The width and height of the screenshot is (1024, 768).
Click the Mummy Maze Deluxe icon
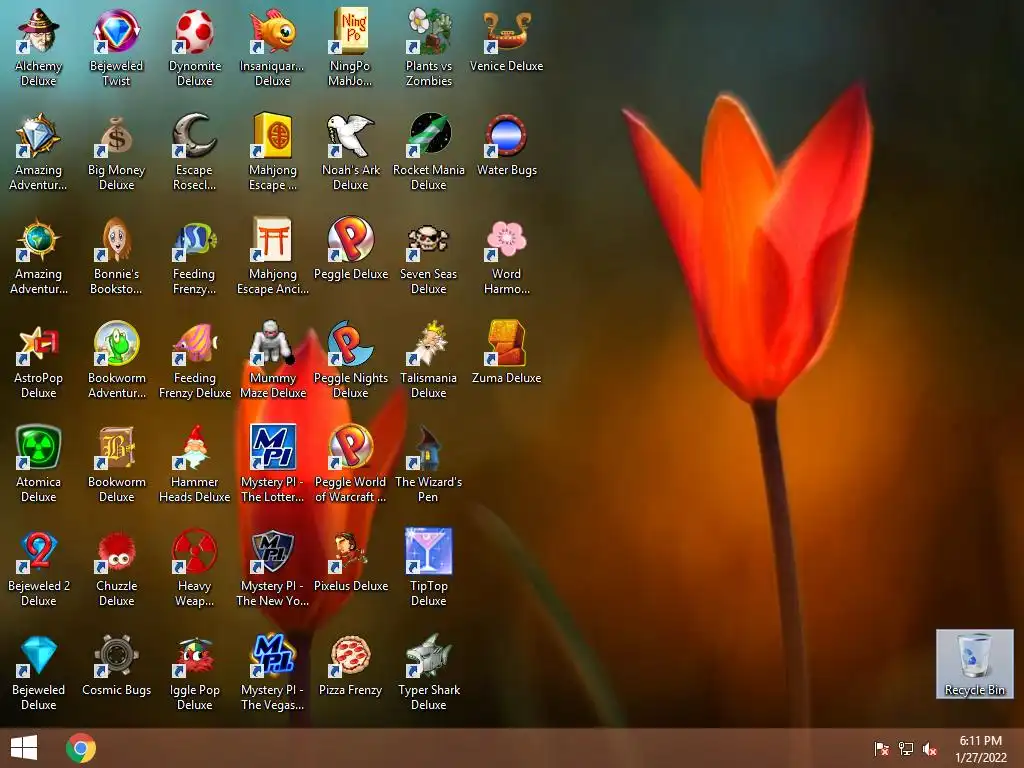pos(272,343)
